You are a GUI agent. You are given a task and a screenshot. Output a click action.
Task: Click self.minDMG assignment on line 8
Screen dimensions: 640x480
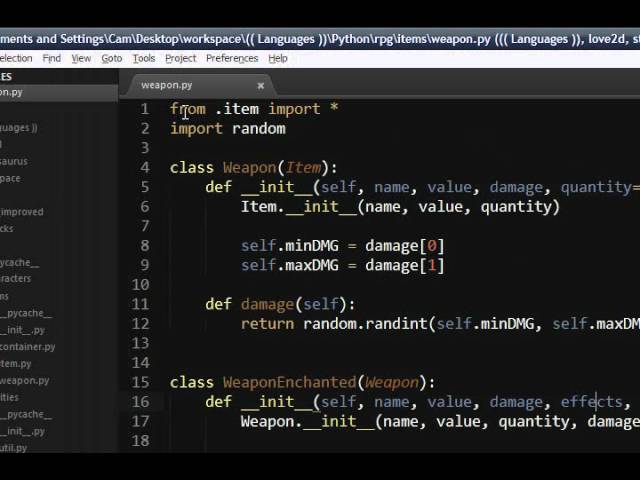pos(342,246)
